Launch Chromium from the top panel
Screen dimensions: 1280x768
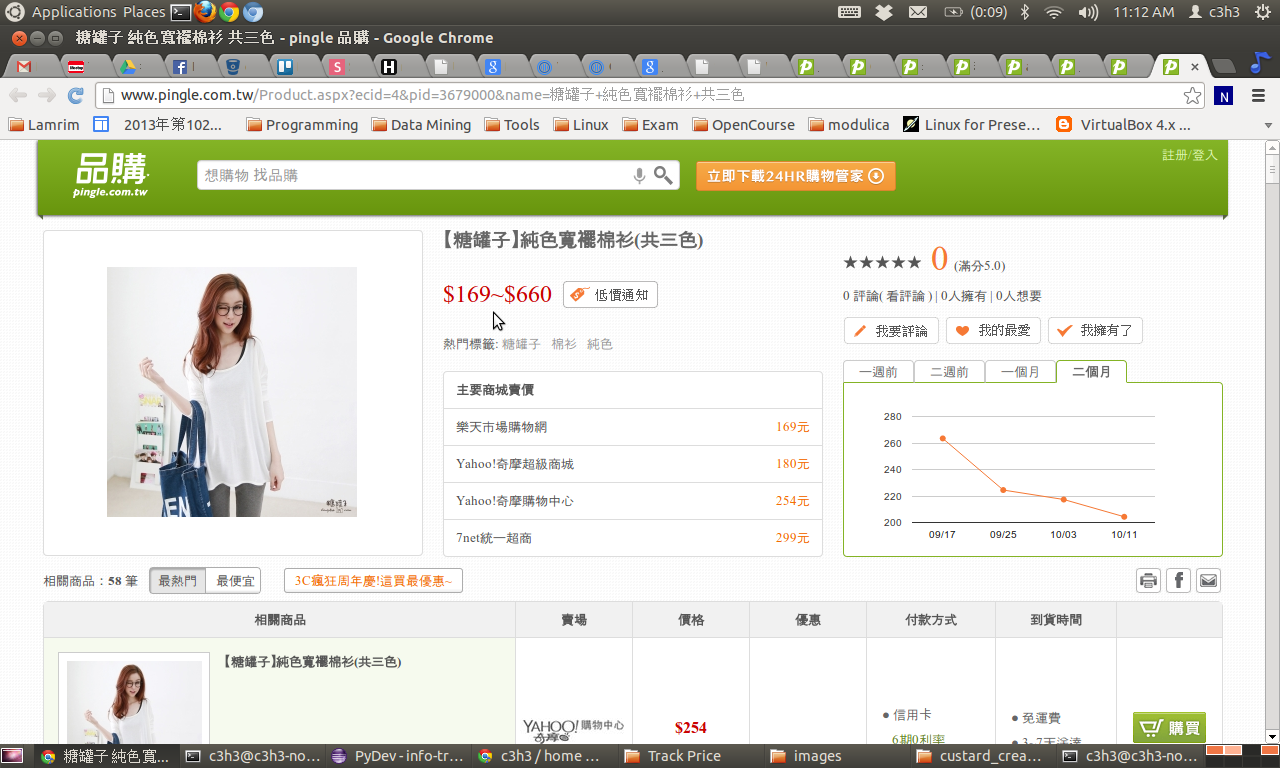point(253,12)
